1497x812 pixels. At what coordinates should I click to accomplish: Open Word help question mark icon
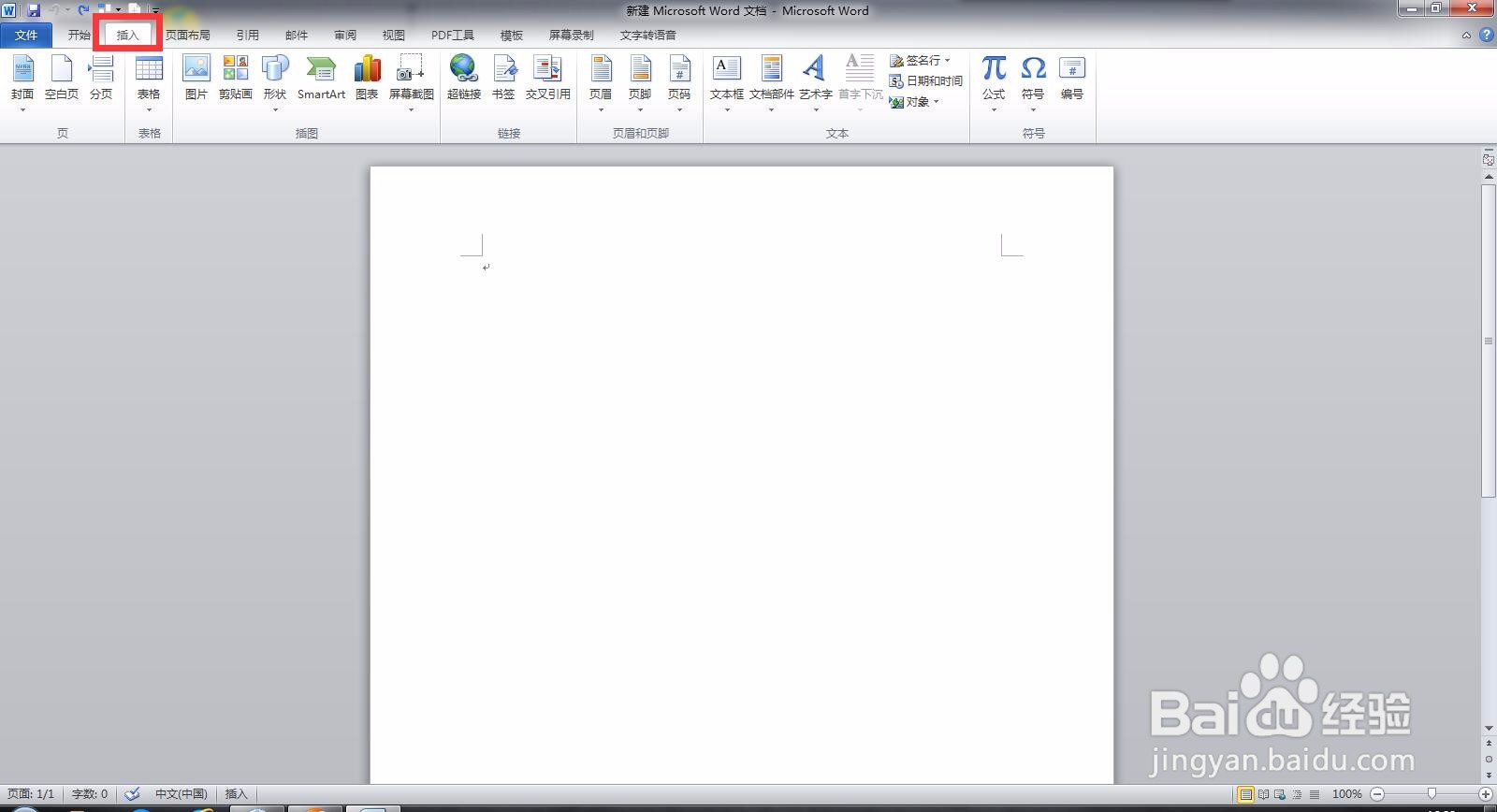point(1487,35)
